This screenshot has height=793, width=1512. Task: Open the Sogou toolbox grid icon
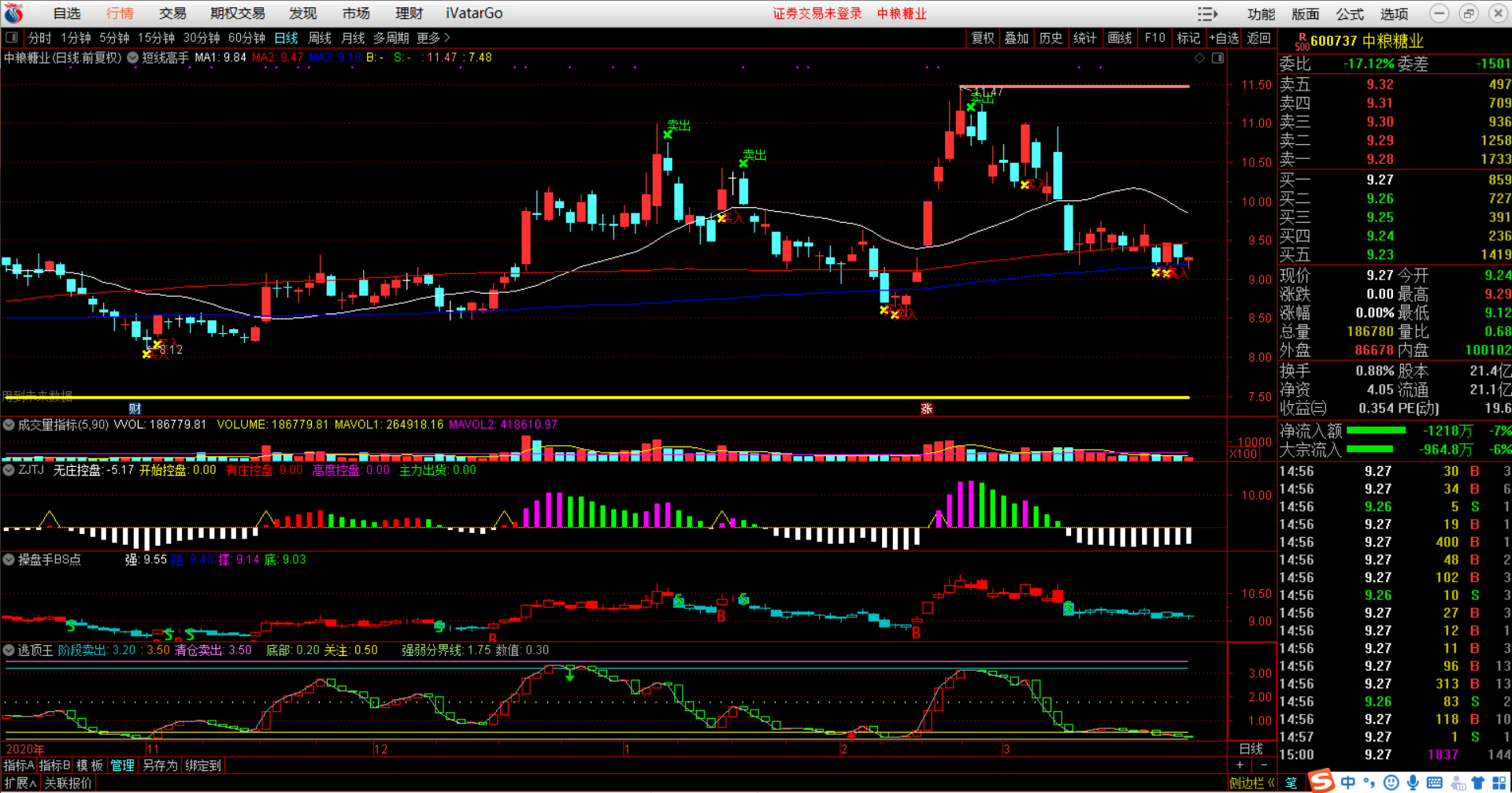(1499, 783)
